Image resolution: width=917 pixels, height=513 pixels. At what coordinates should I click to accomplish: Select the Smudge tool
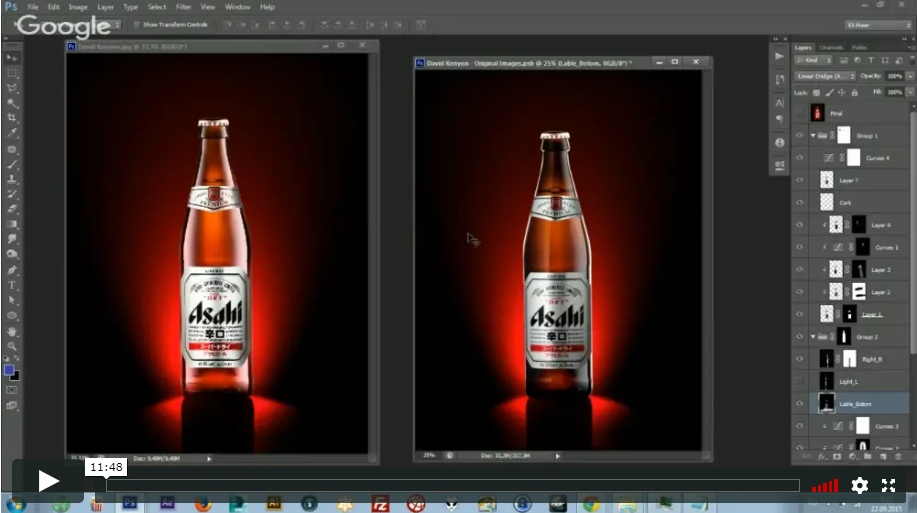pos(12,239)
